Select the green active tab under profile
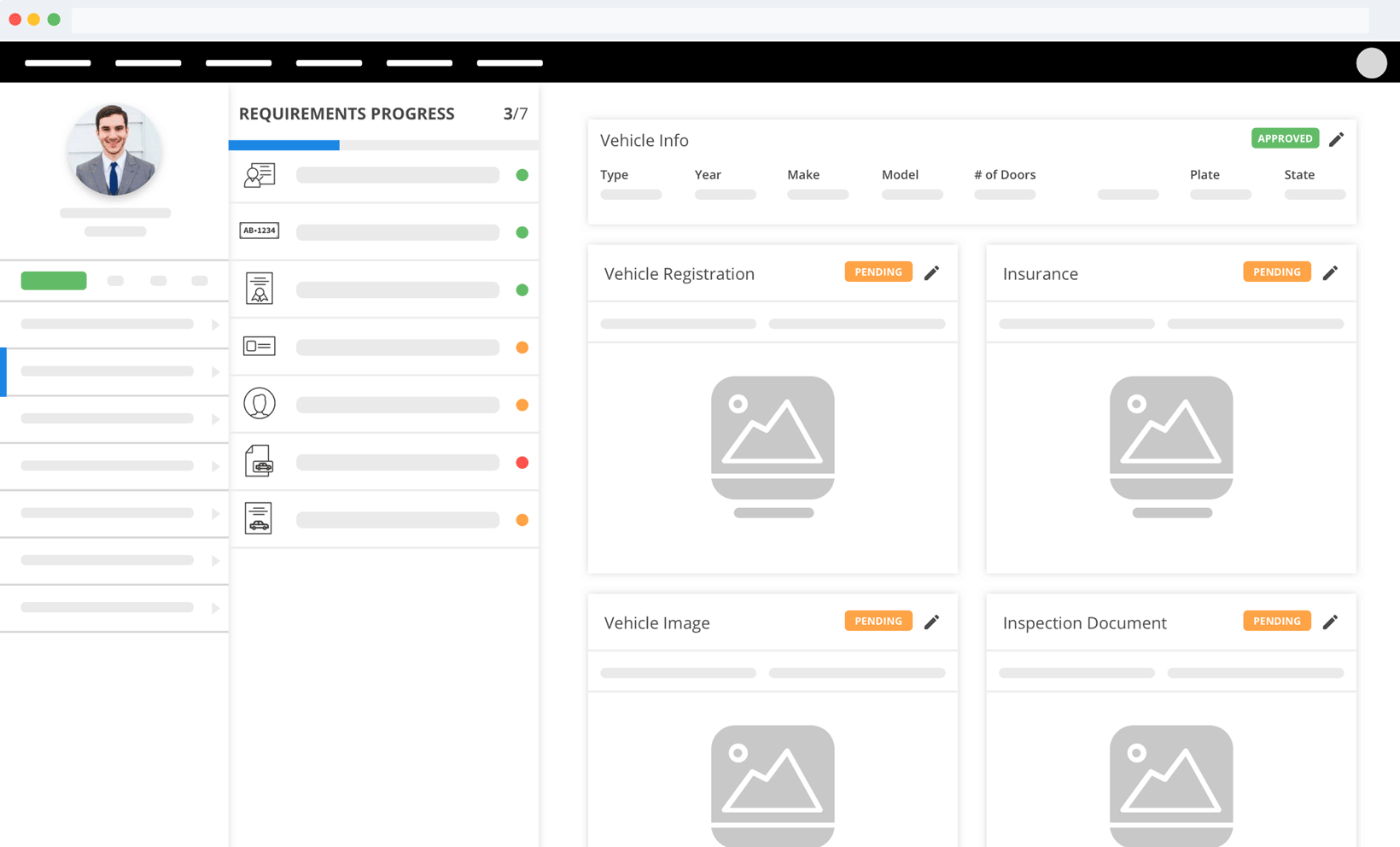Screen dimensions: 1400x847 (54, 280)
